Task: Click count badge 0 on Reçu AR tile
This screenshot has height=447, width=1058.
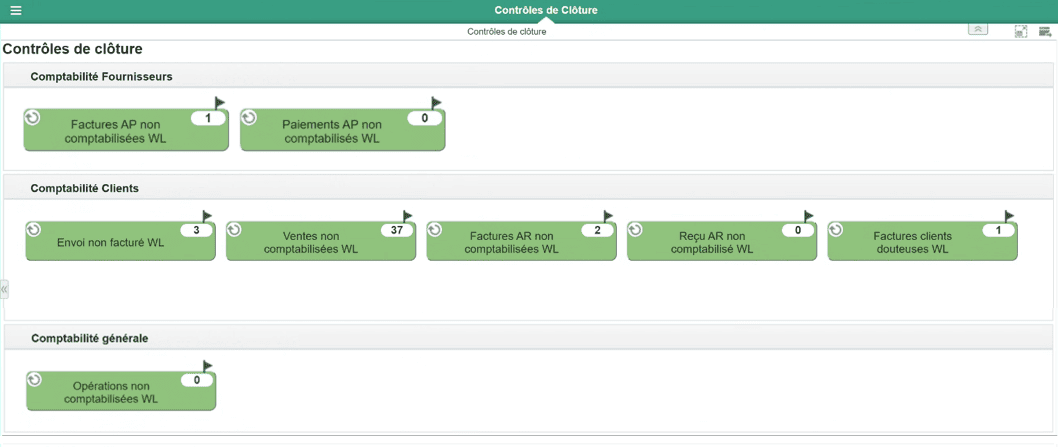Action: pos(798,230)
